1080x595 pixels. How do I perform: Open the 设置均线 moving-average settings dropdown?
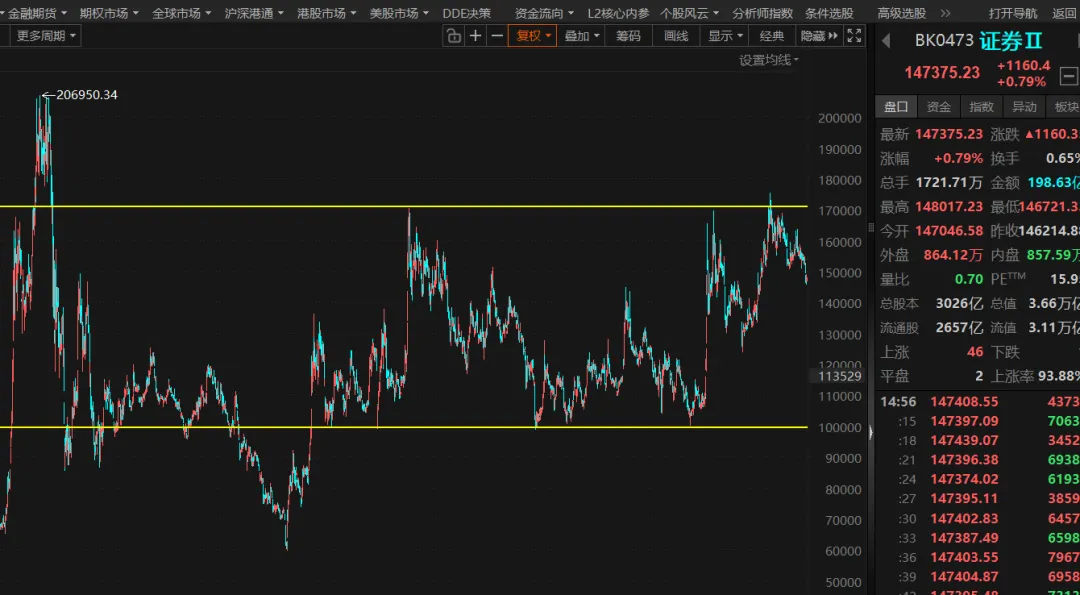[x=769, y=60]
